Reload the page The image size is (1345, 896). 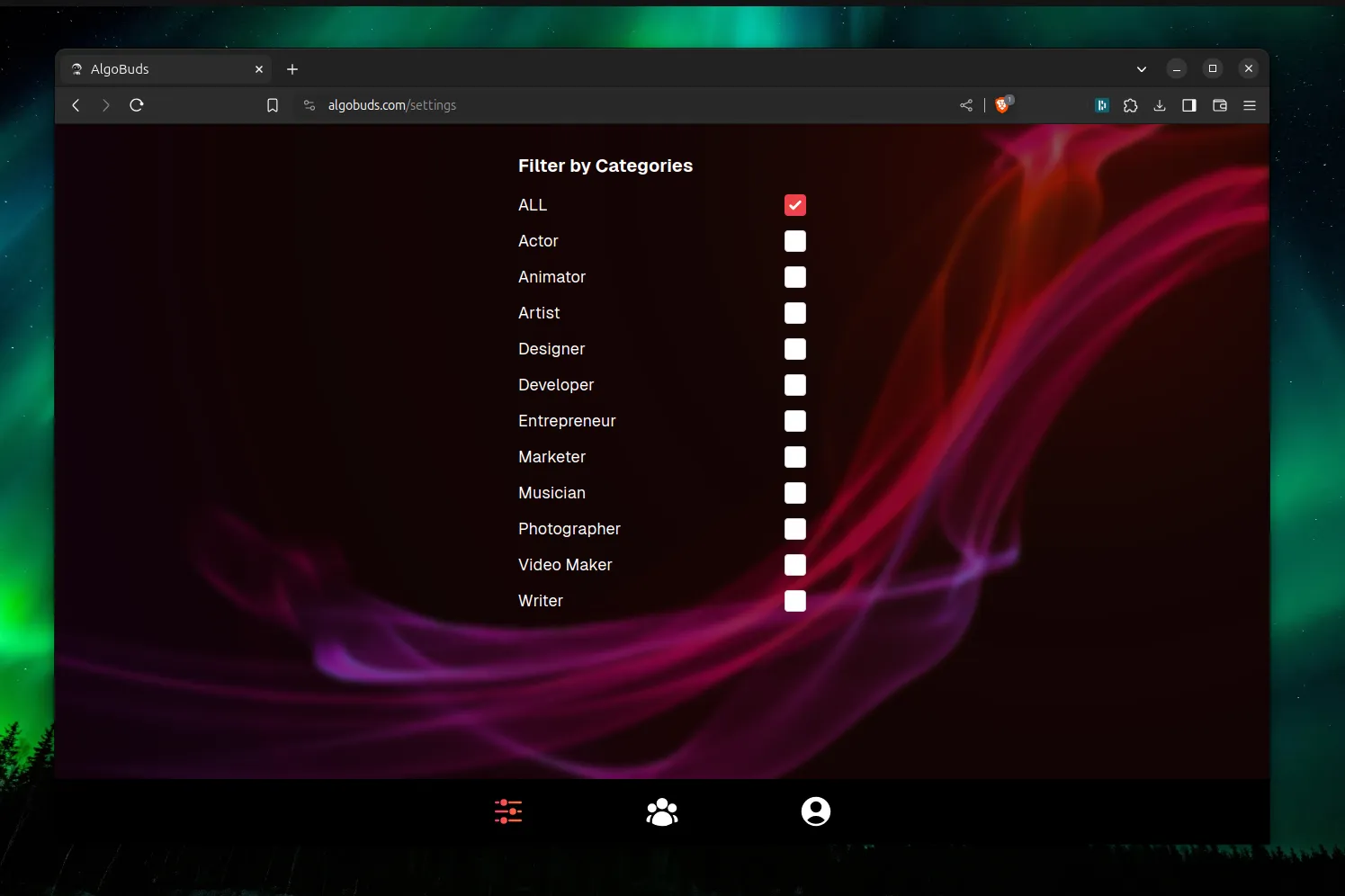(137, 105)
